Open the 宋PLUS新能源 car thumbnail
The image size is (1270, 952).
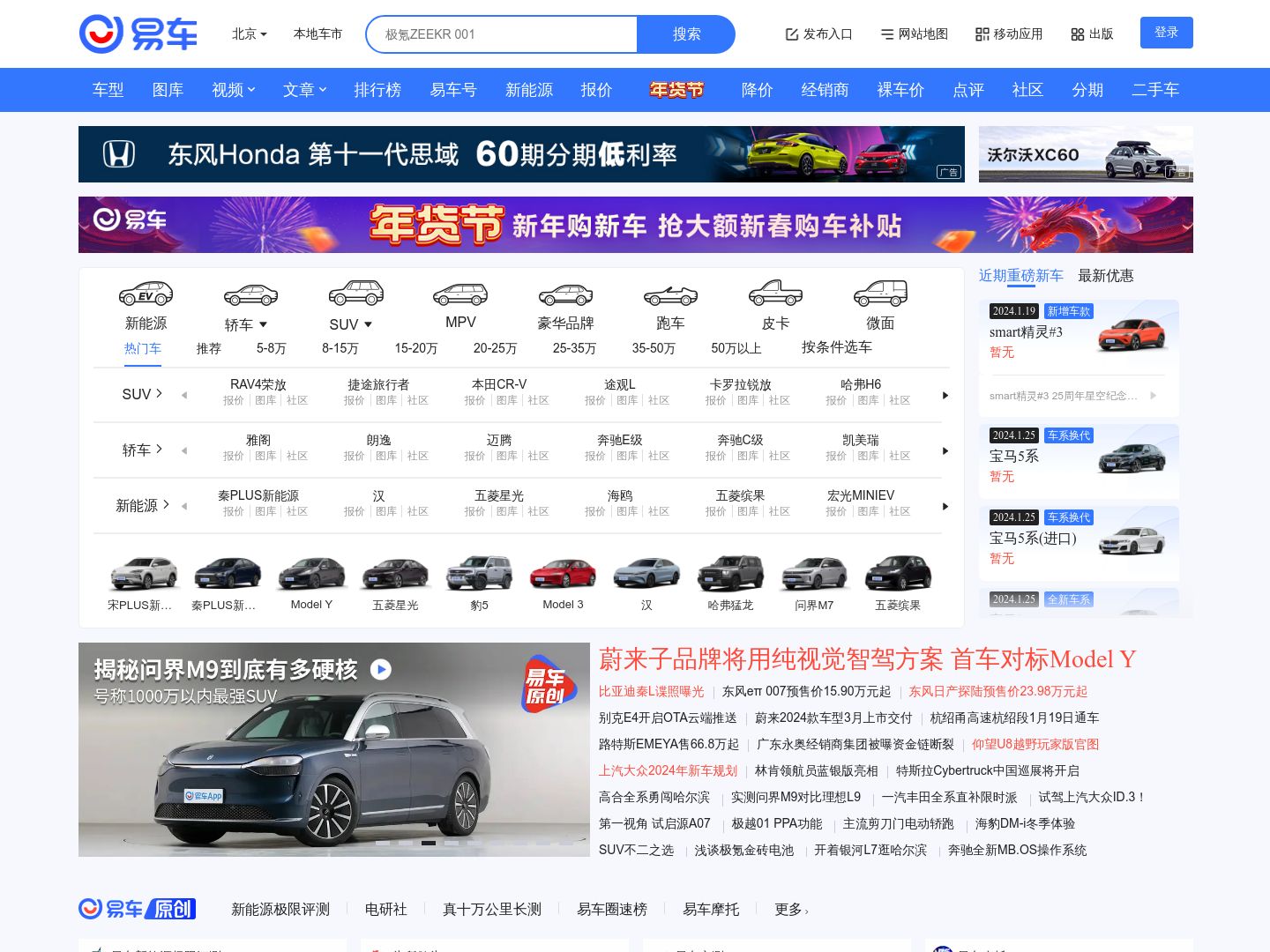pyautogui.click(x=144, y=574)
